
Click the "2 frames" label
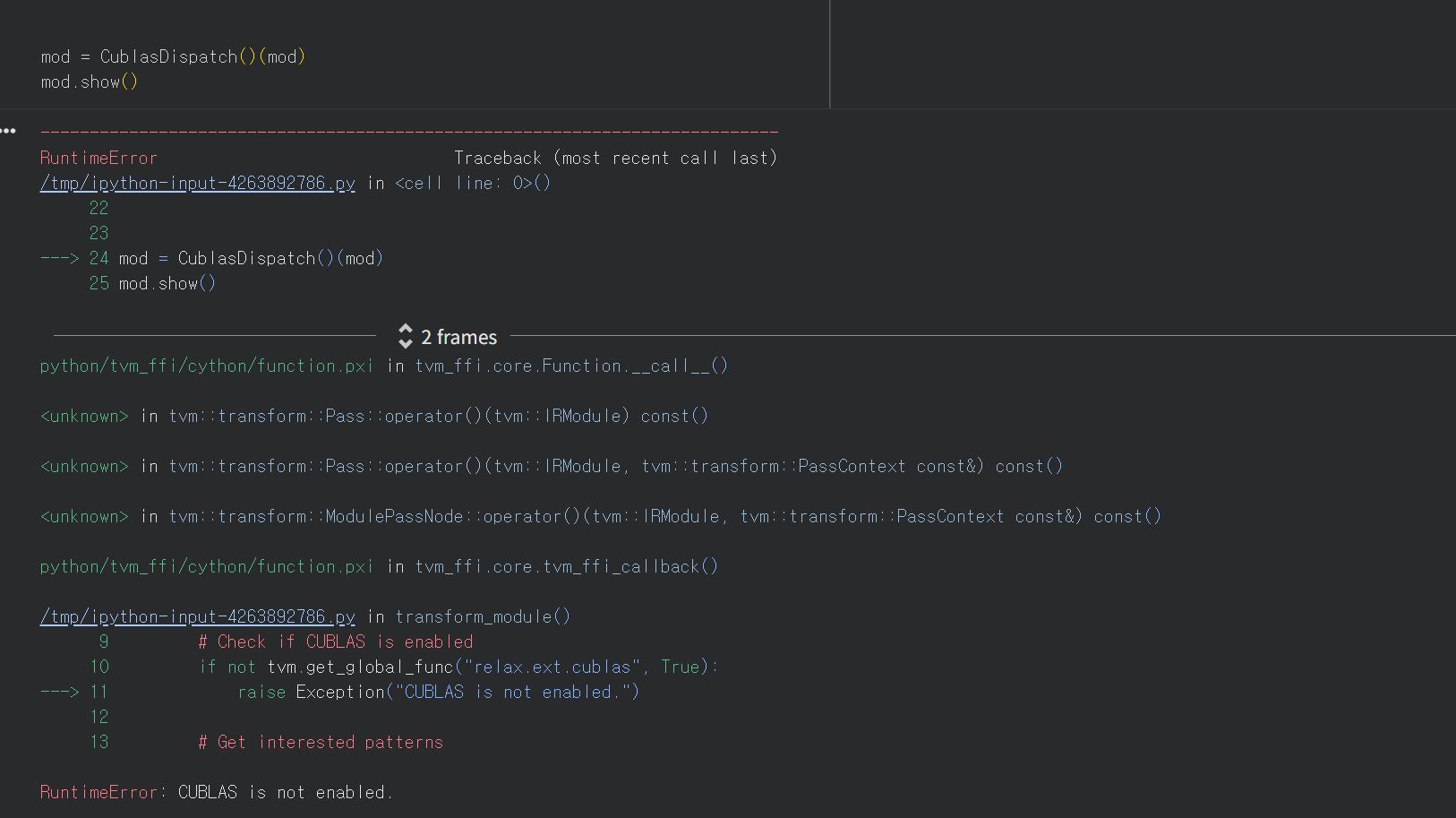tap(458, 338)
